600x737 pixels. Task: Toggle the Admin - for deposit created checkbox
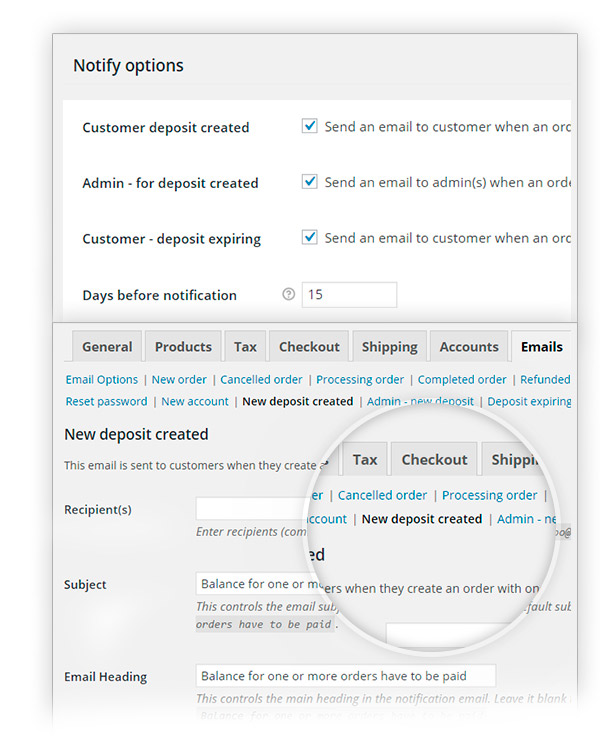pos(309,181)
